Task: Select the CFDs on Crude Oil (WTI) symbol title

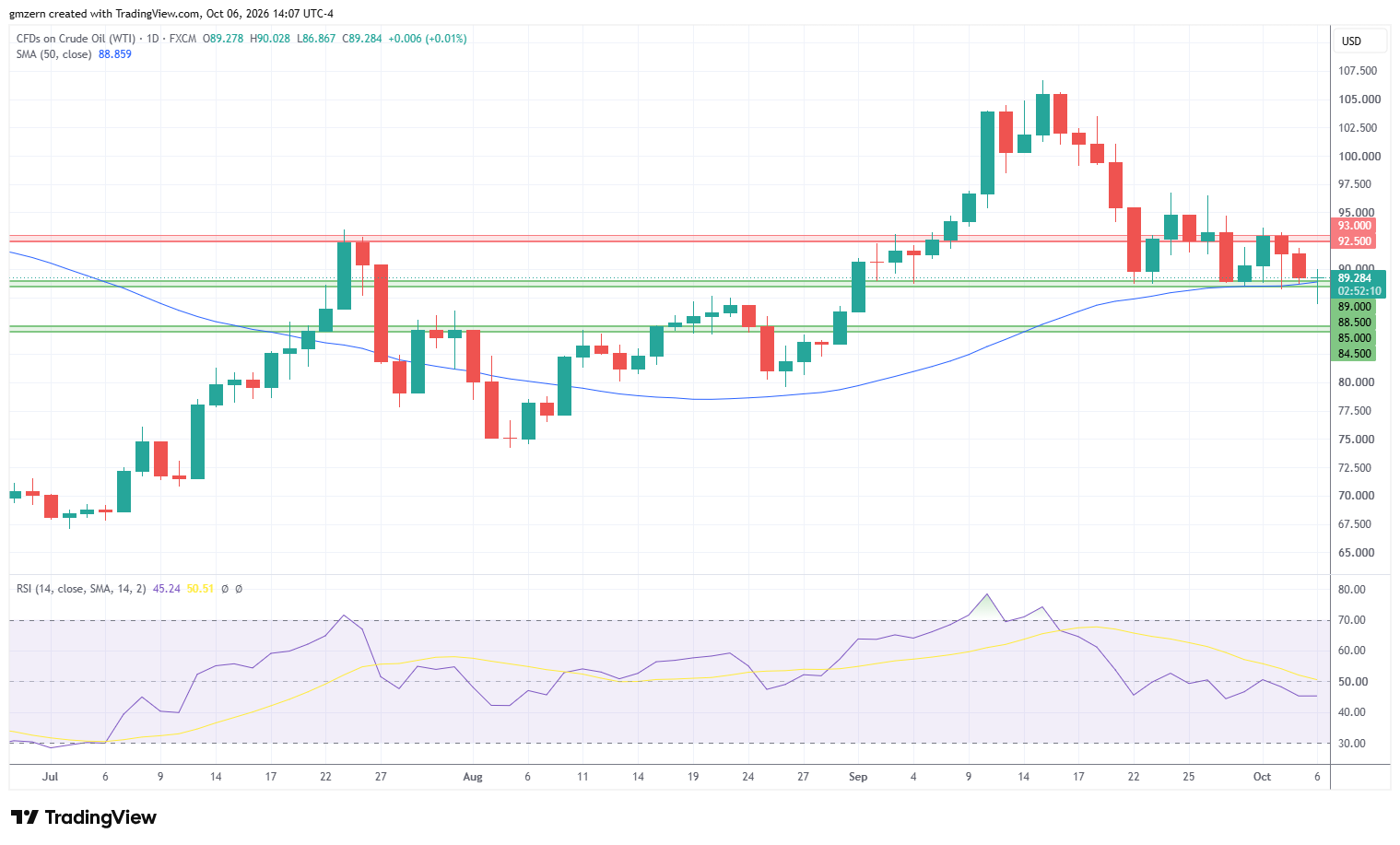Action: (76, 39)
